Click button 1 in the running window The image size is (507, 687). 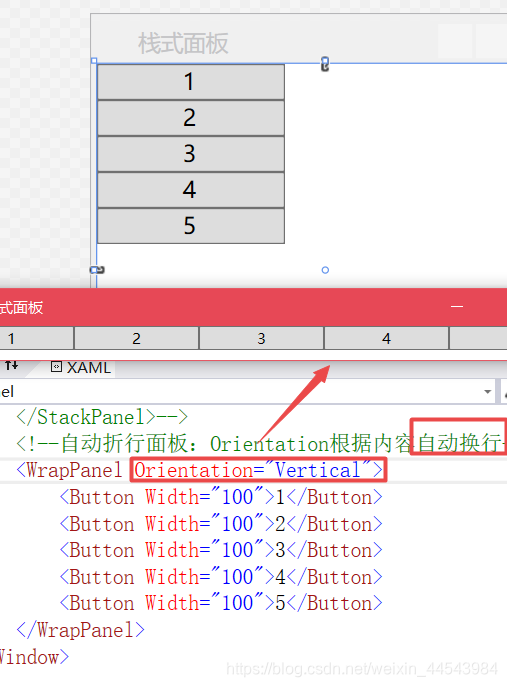[x=36, y=338]
